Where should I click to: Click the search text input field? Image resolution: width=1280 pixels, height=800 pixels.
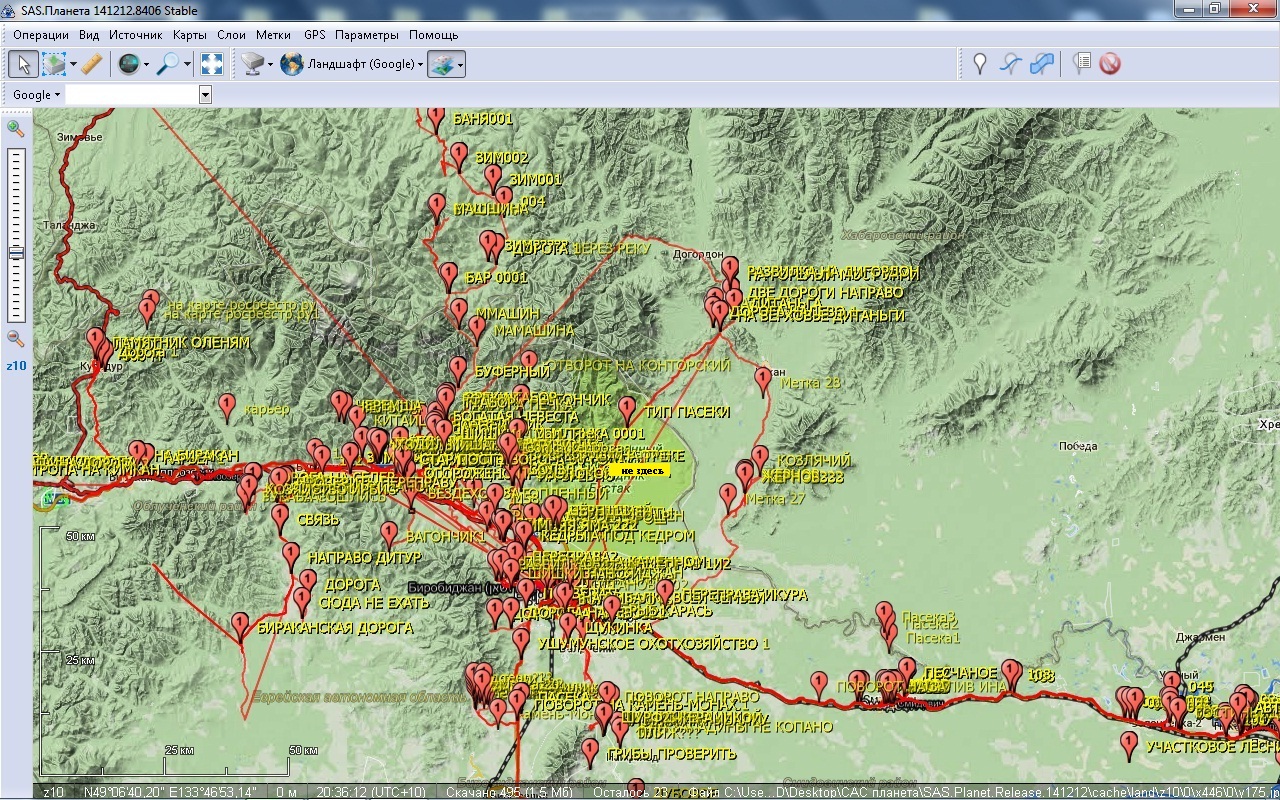coord(132,95)
